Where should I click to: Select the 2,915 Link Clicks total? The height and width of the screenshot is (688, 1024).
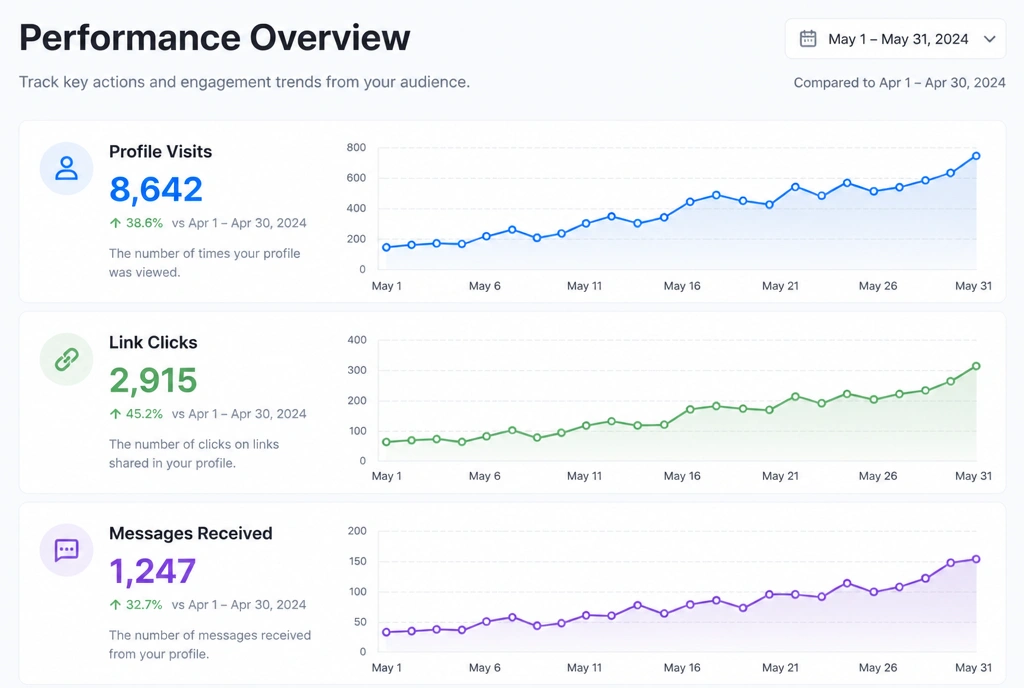(153, 380)
